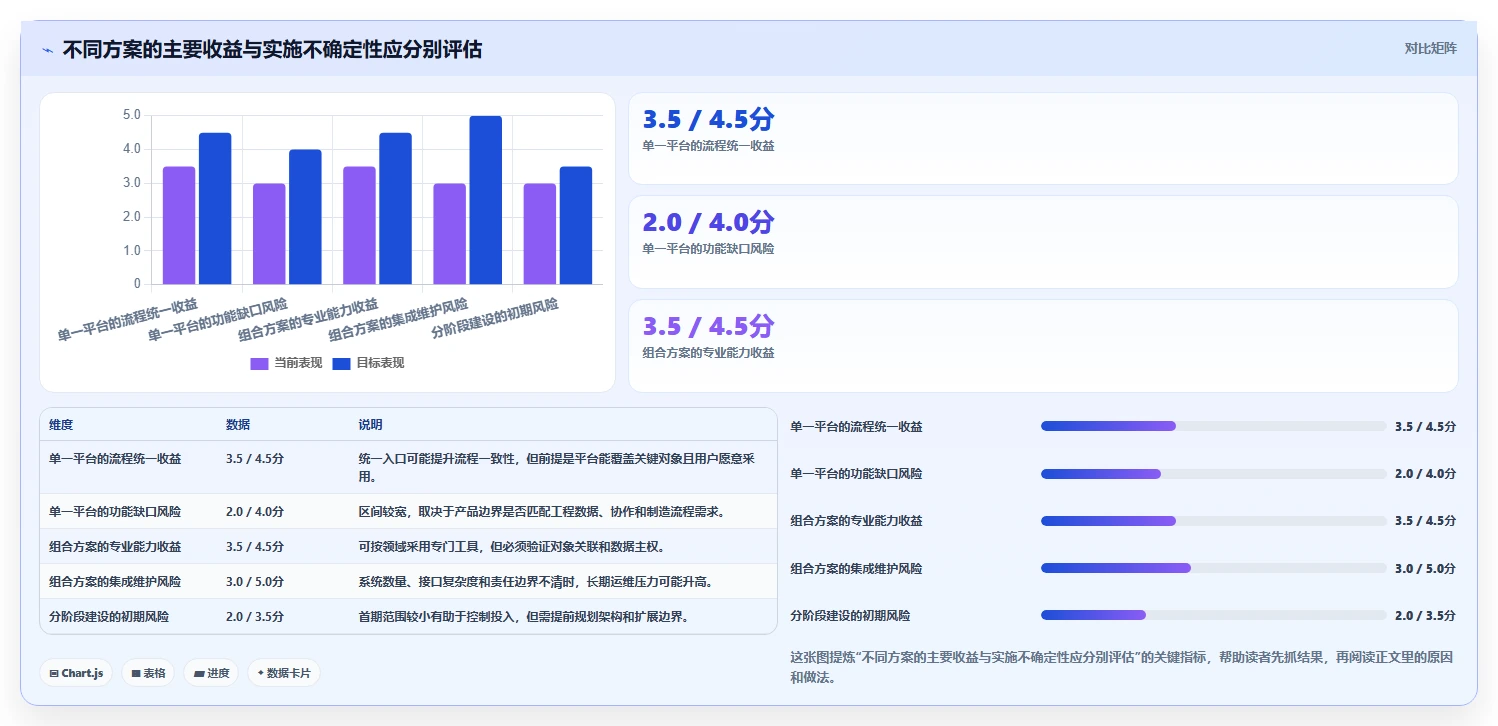Click the 组合方案的集成维护风险 x-axis label in the chart
The width and height of the screenshot is (1498, 726).
tap(398, 319)
